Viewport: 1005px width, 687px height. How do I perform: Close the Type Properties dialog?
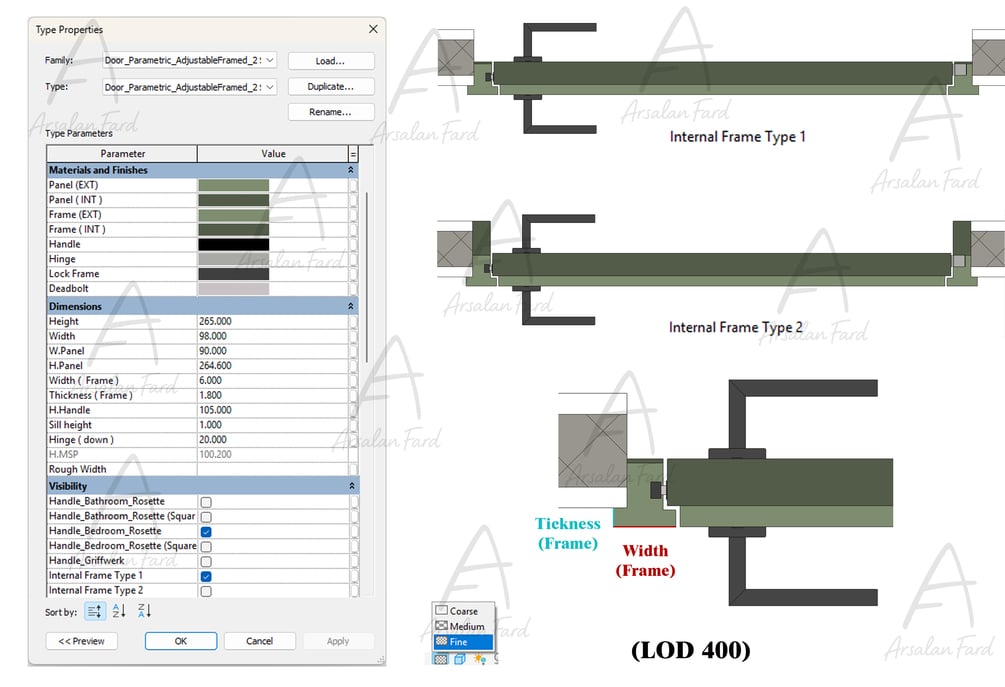pos(373,29)
